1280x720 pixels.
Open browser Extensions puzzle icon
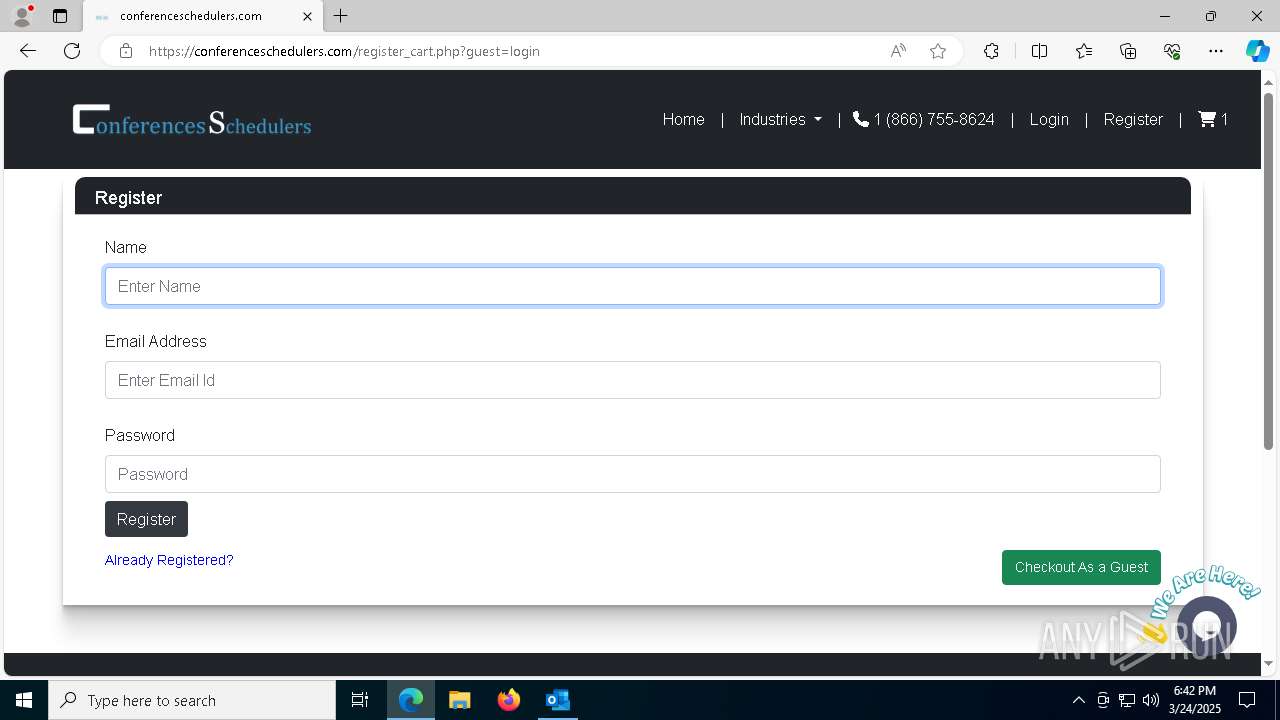coord(991,51)
